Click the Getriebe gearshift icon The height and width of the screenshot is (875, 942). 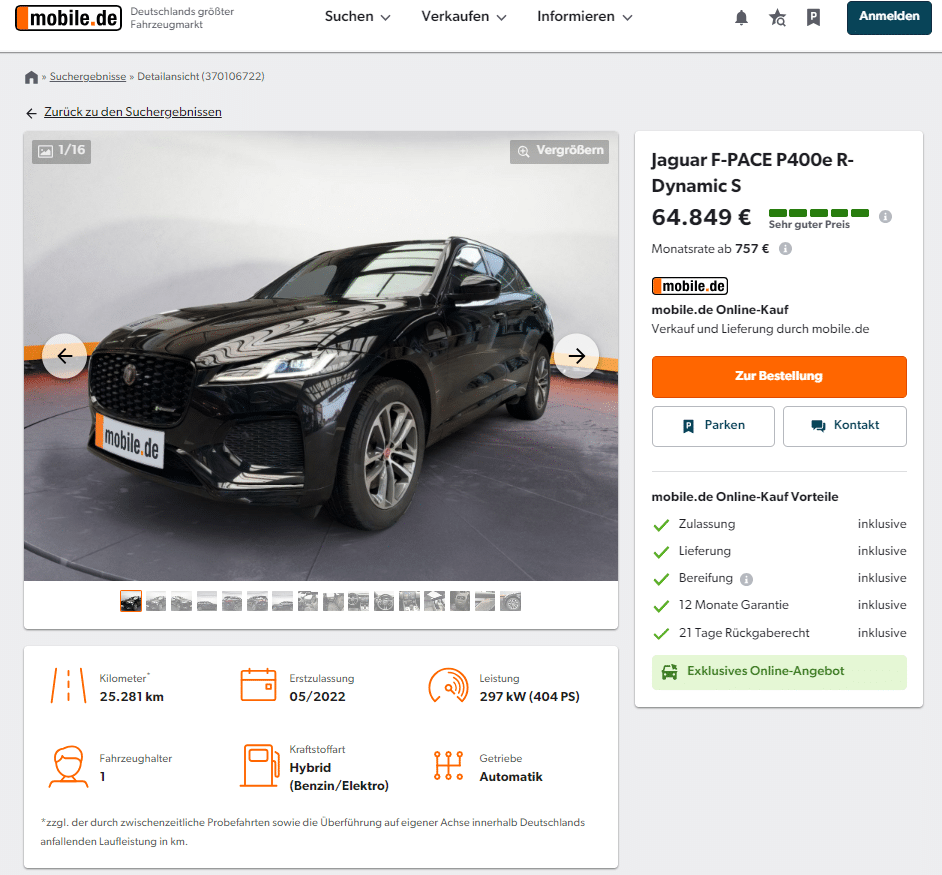[449, 766]
